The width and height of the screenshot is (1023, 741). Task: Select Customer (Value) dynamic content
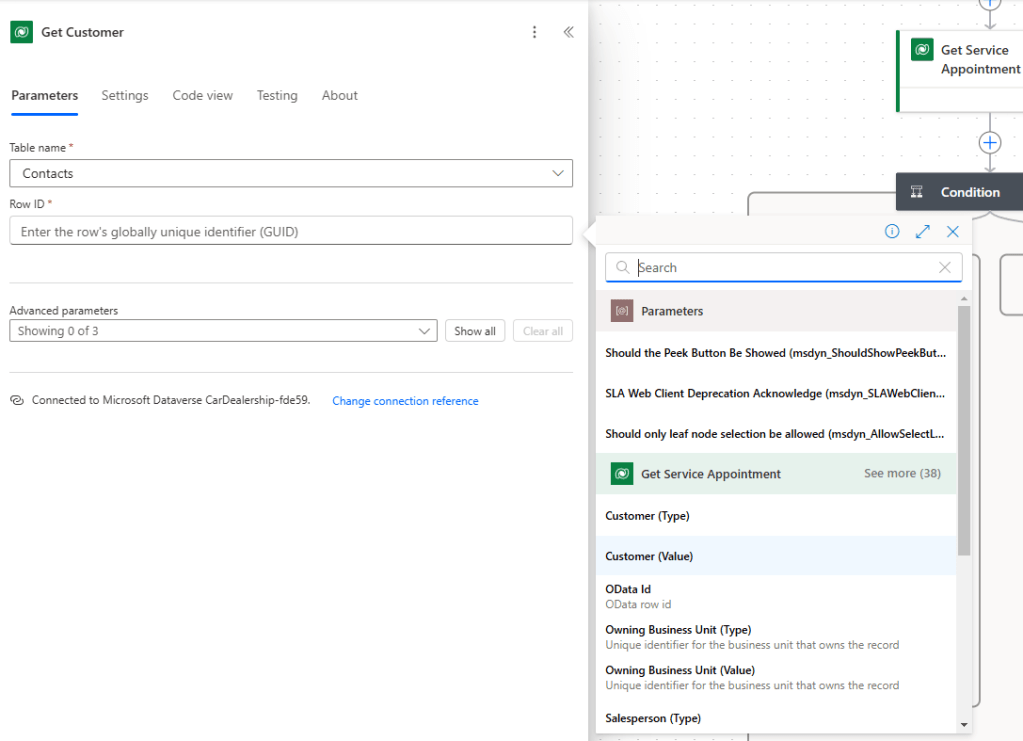point(649,556)
